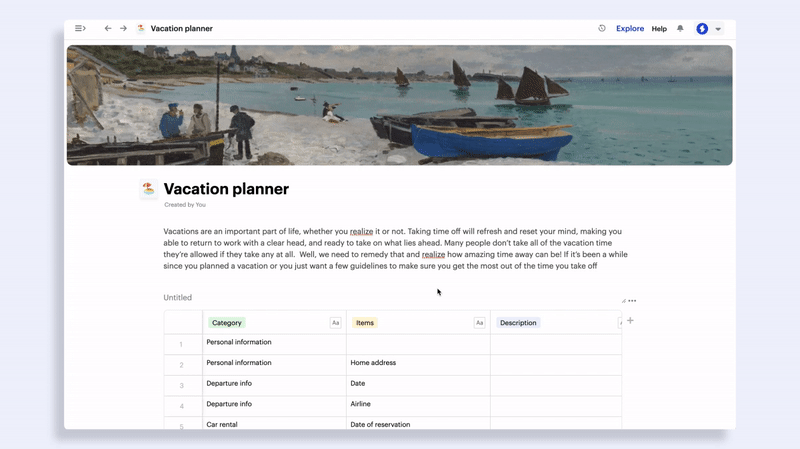Click row 3 'Departure info' cell

point(274,386)
